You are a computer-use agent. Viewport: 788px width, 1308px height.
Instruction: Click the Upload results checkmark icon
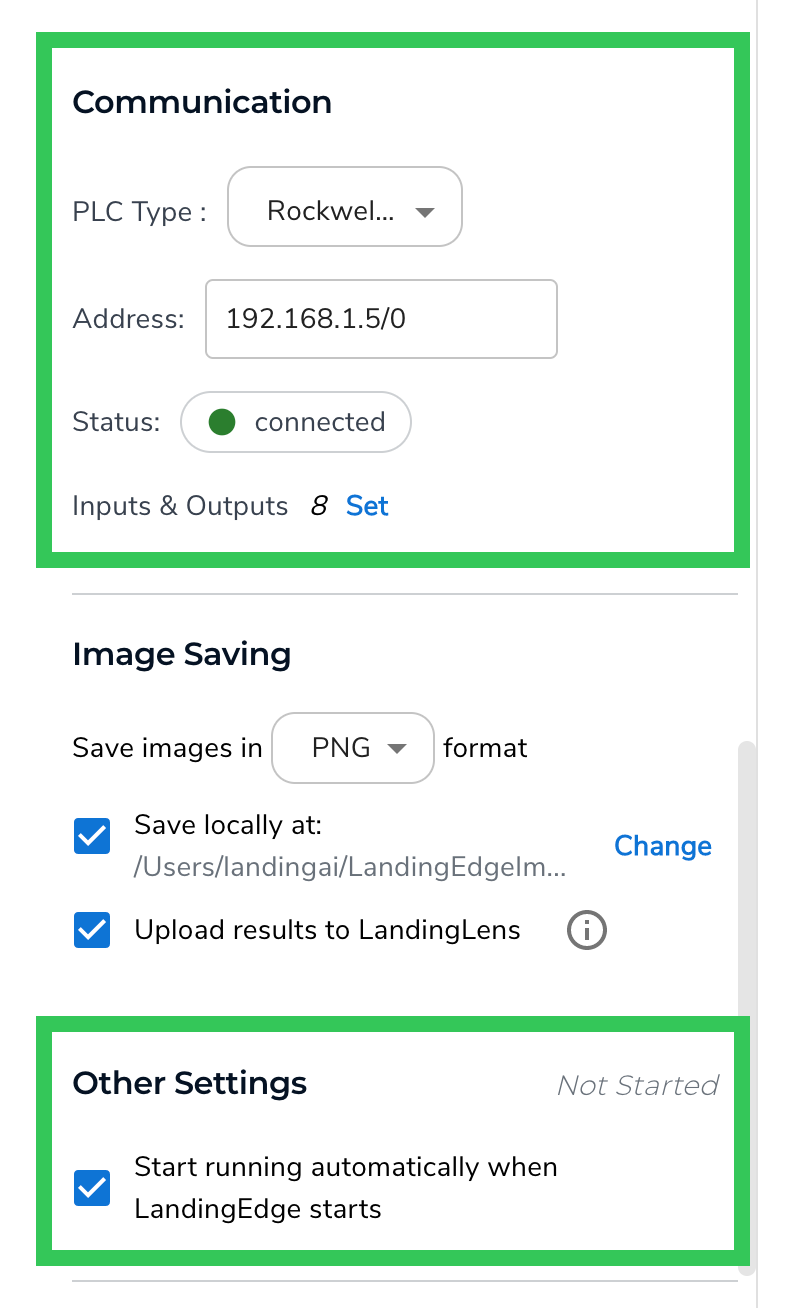[91, 930]
